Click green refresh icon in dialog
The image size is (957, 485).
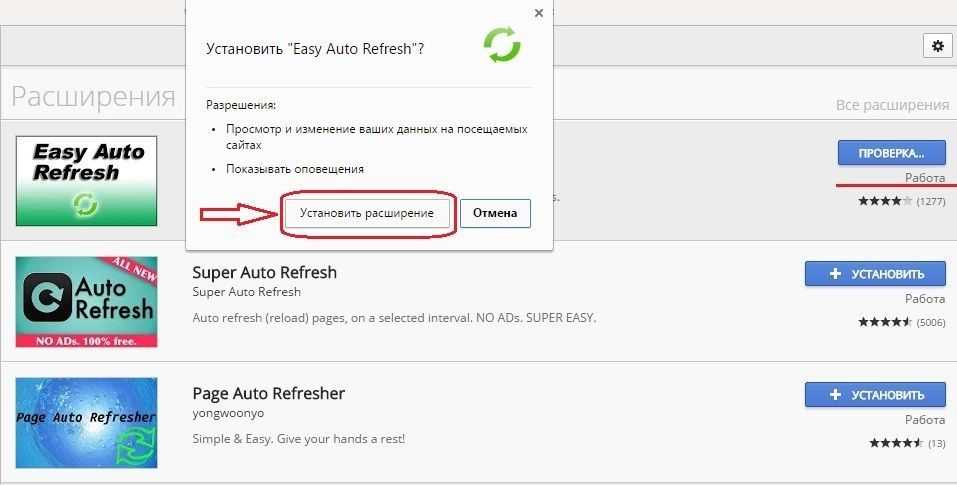pos(502,45)
